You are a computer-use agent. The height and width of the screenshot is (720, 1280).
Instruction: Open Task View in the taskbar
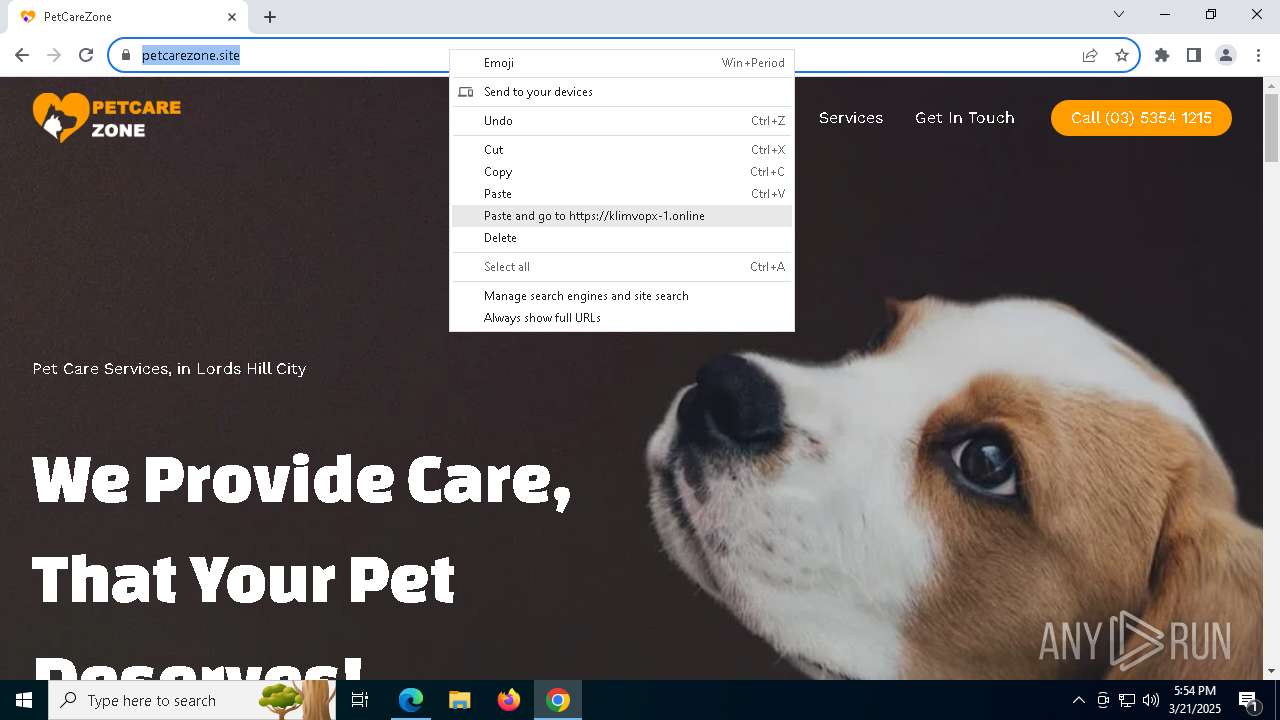pos(360,700)
